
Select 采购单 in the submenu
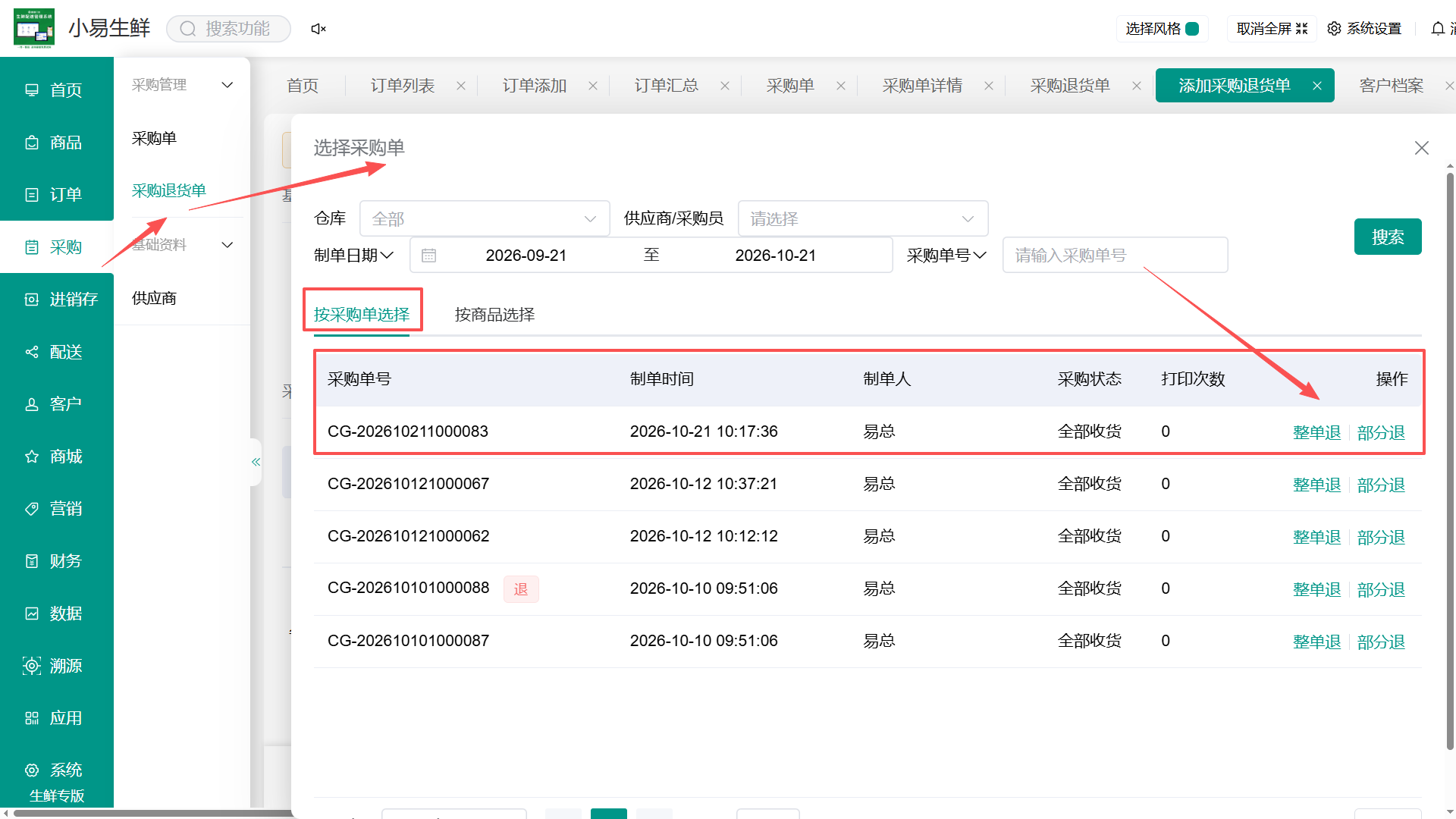[154, 138]
